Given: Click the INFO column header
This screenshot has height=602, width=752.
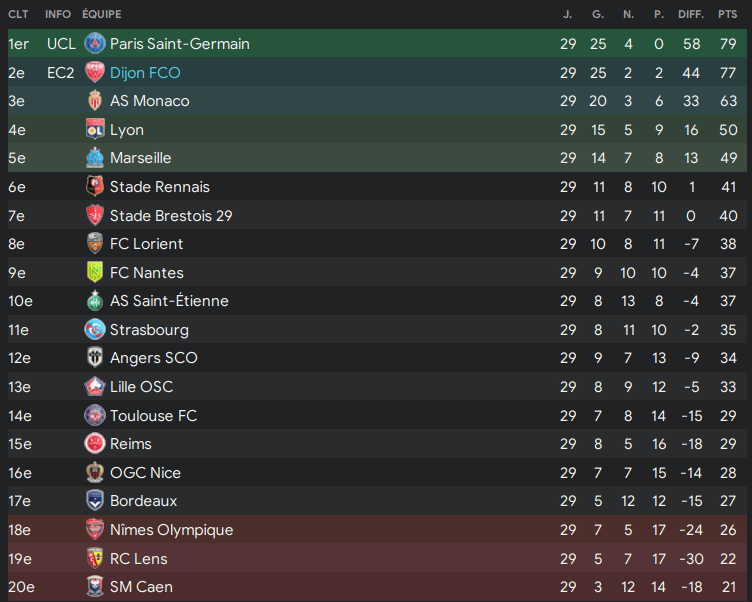Looking at the screenshot, I should (x=58, y=15).
